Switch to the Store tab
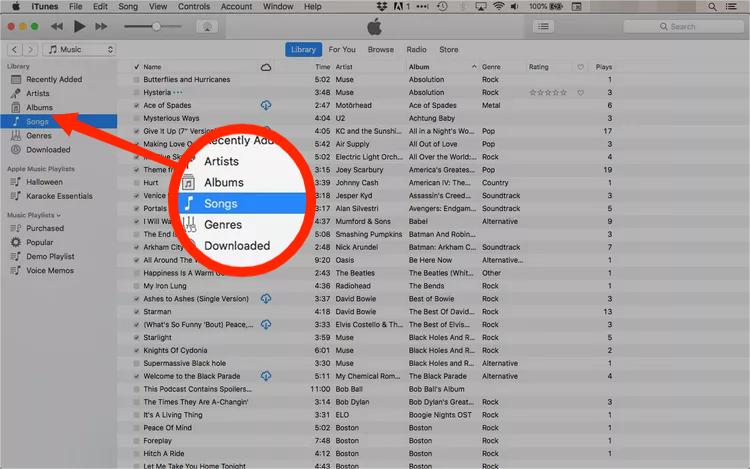Viewport: 750px width, 469px height. pos(449,50)
